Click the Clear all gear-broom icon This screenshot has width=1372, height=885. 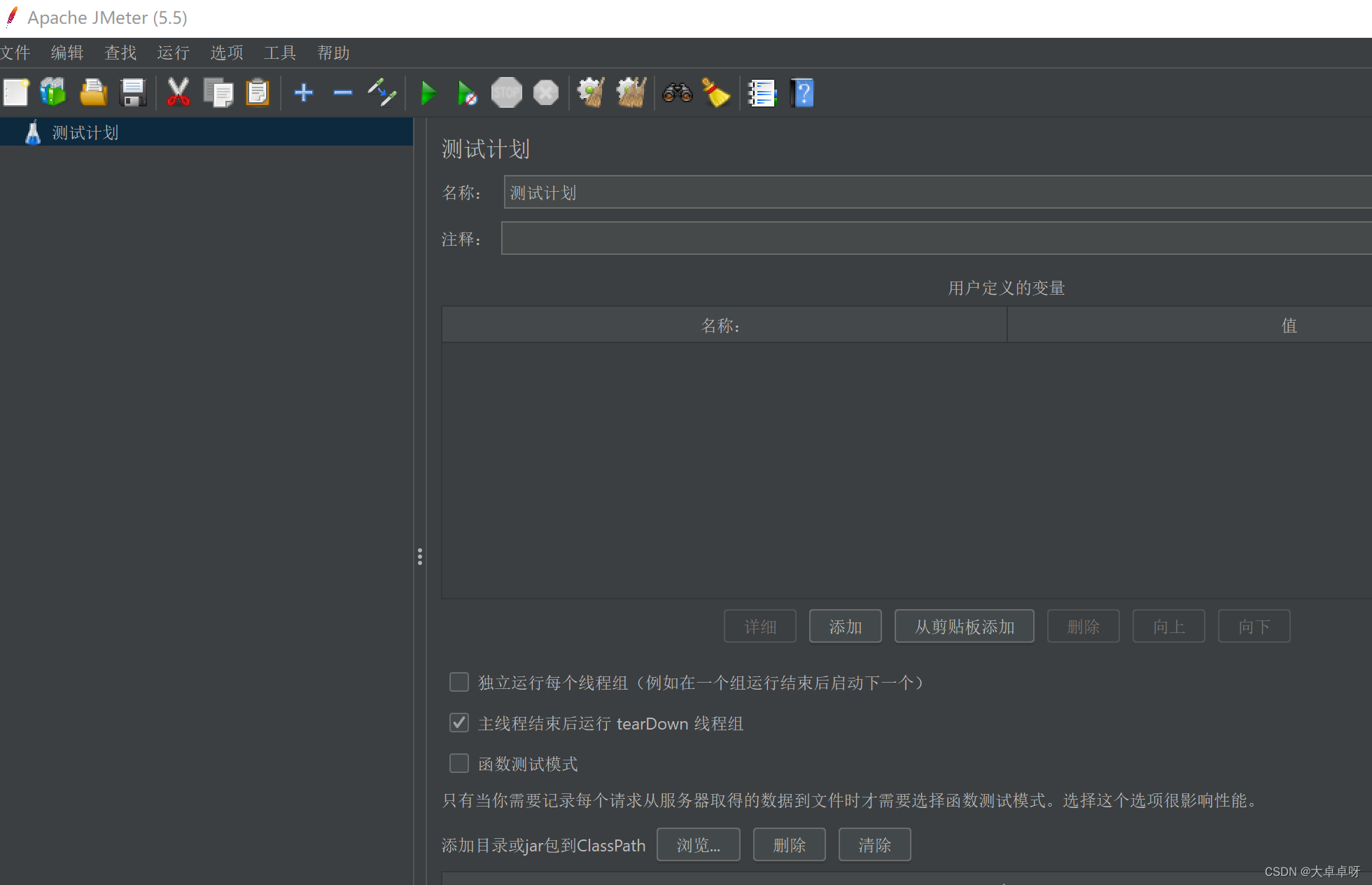631,92
